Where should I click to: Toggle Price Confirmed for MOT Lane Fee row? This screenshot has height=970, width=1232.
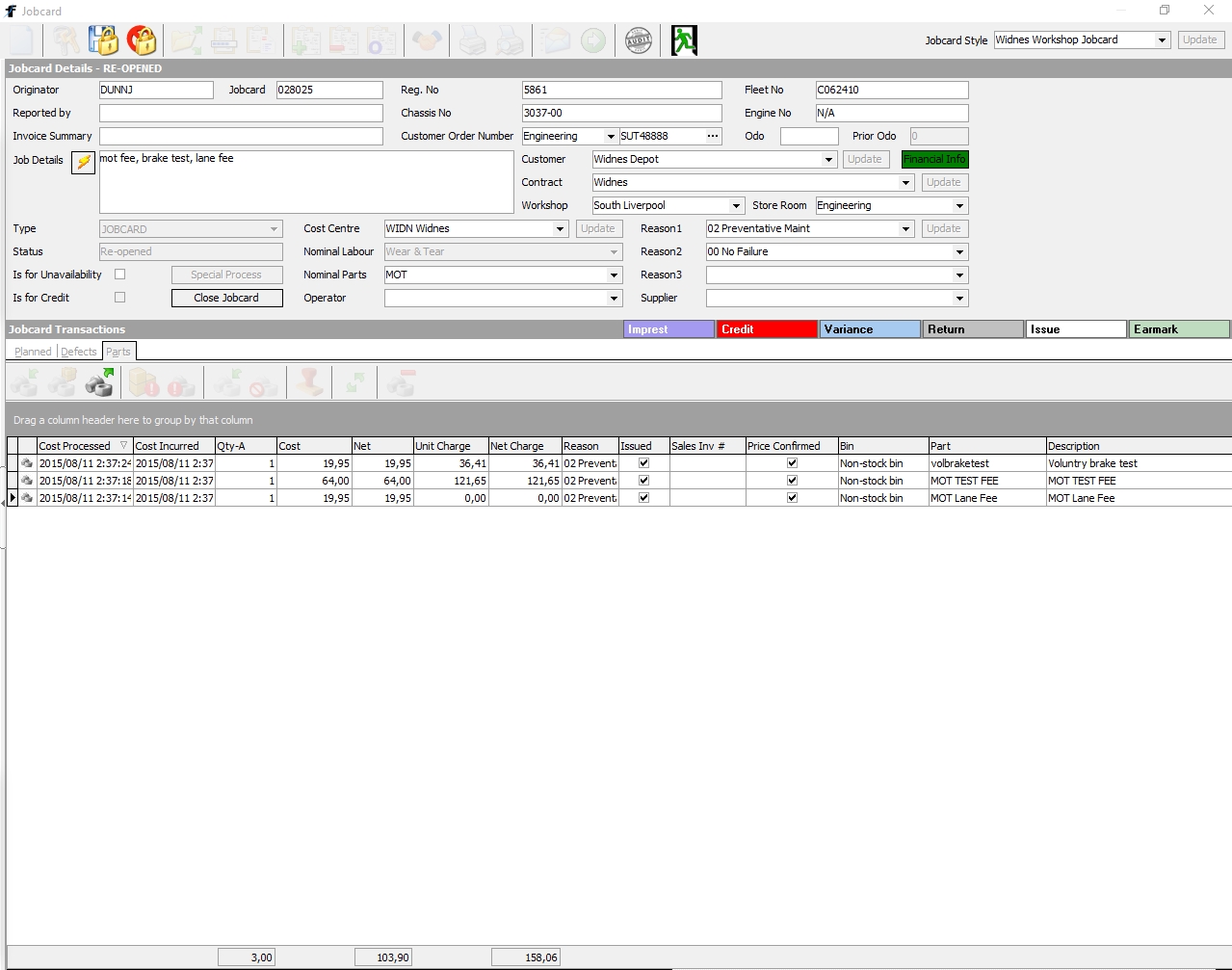792,498
